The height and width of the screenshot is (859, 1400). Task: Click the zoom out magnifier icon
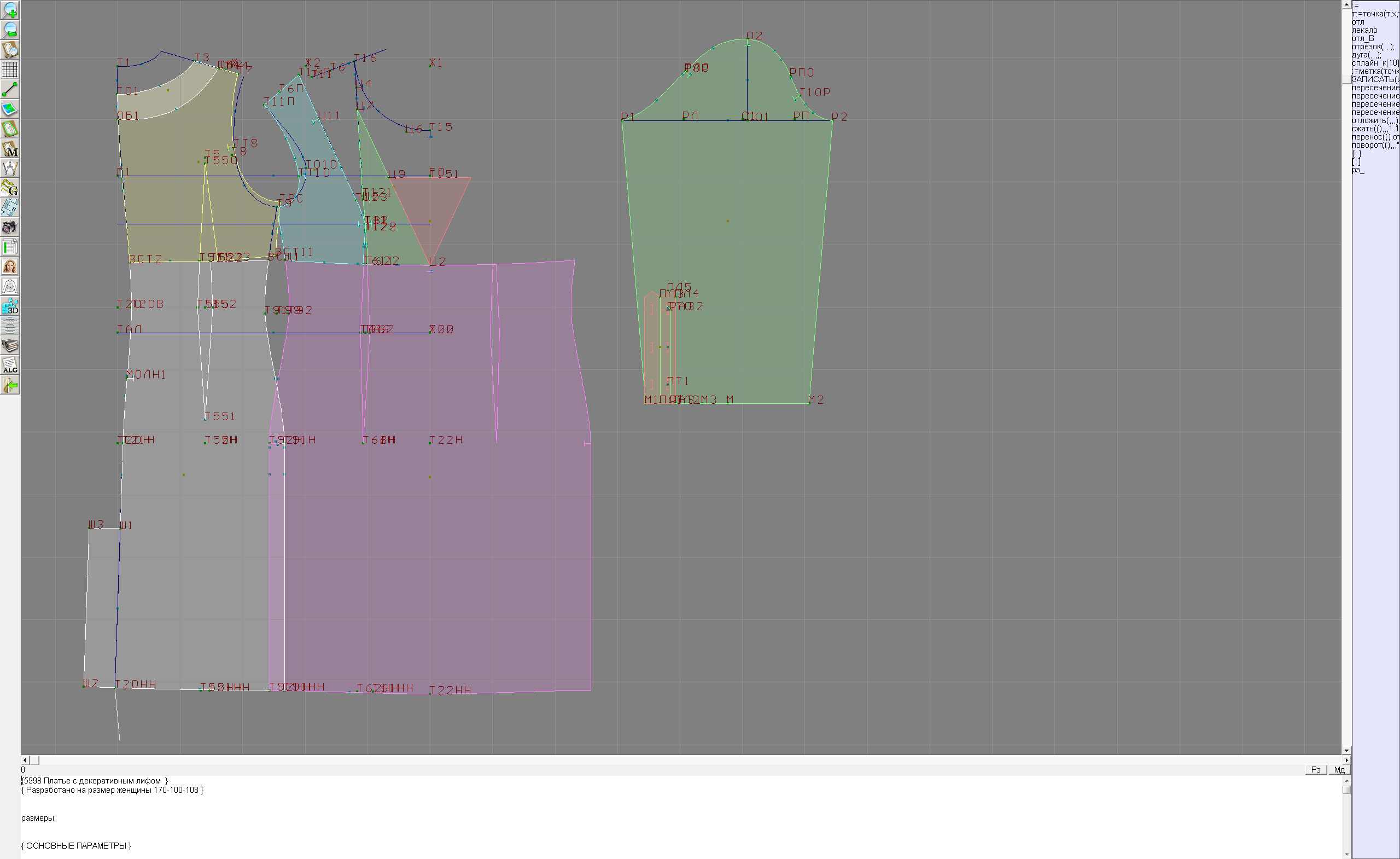pyautogui.click(x=10, y=30)
